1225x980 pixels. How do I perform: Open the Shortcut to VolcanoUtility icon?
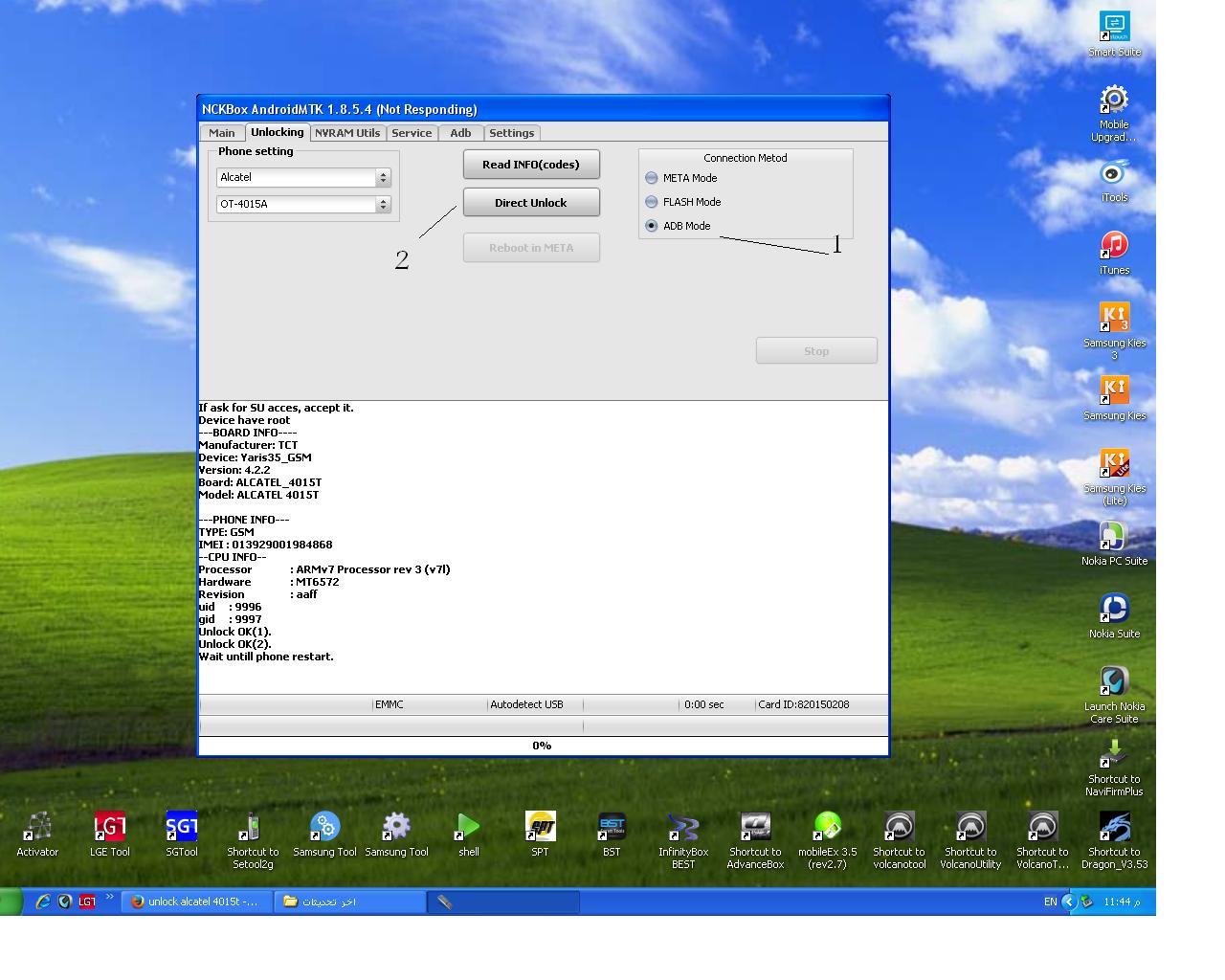[970, 840]
